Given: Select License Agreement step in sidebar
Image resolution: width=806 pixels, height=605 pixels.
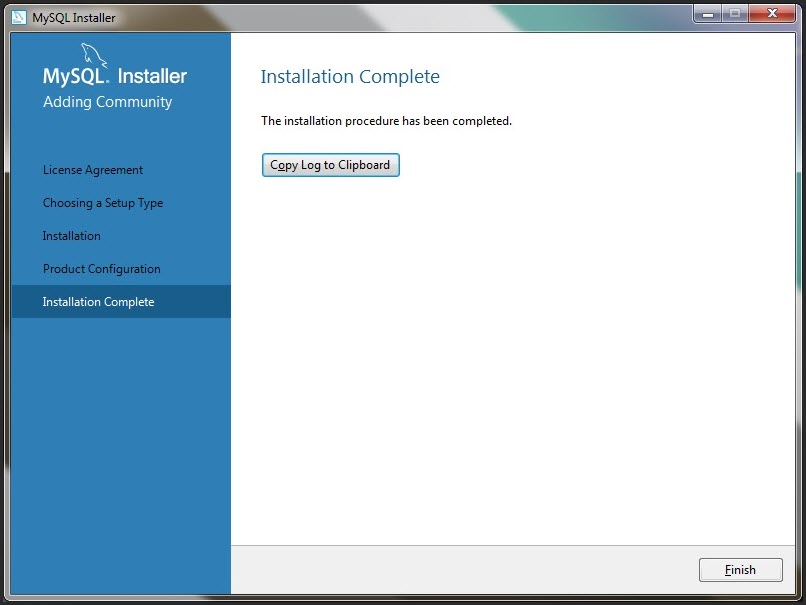Looking at the screenshot, I should [93, 170].
